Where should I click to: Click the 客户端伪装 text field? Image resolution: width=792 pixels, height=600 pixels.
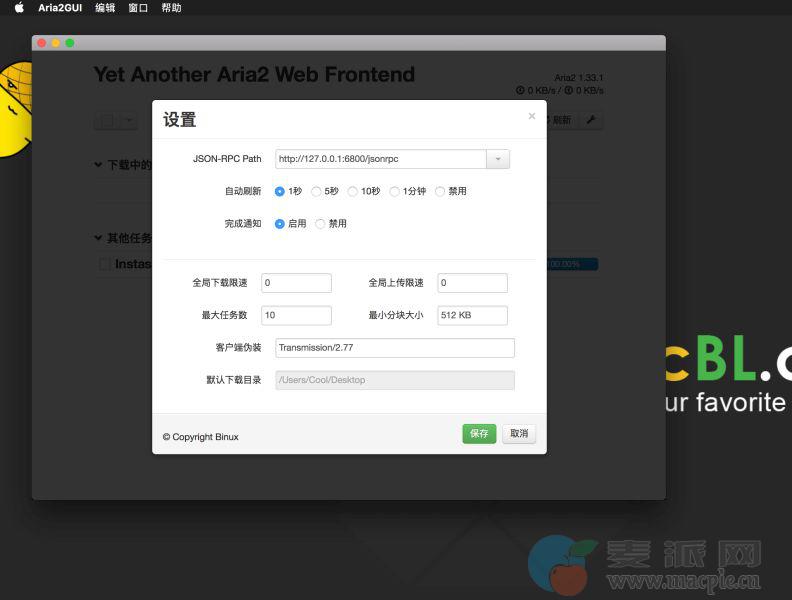click(x=394, y=348)
